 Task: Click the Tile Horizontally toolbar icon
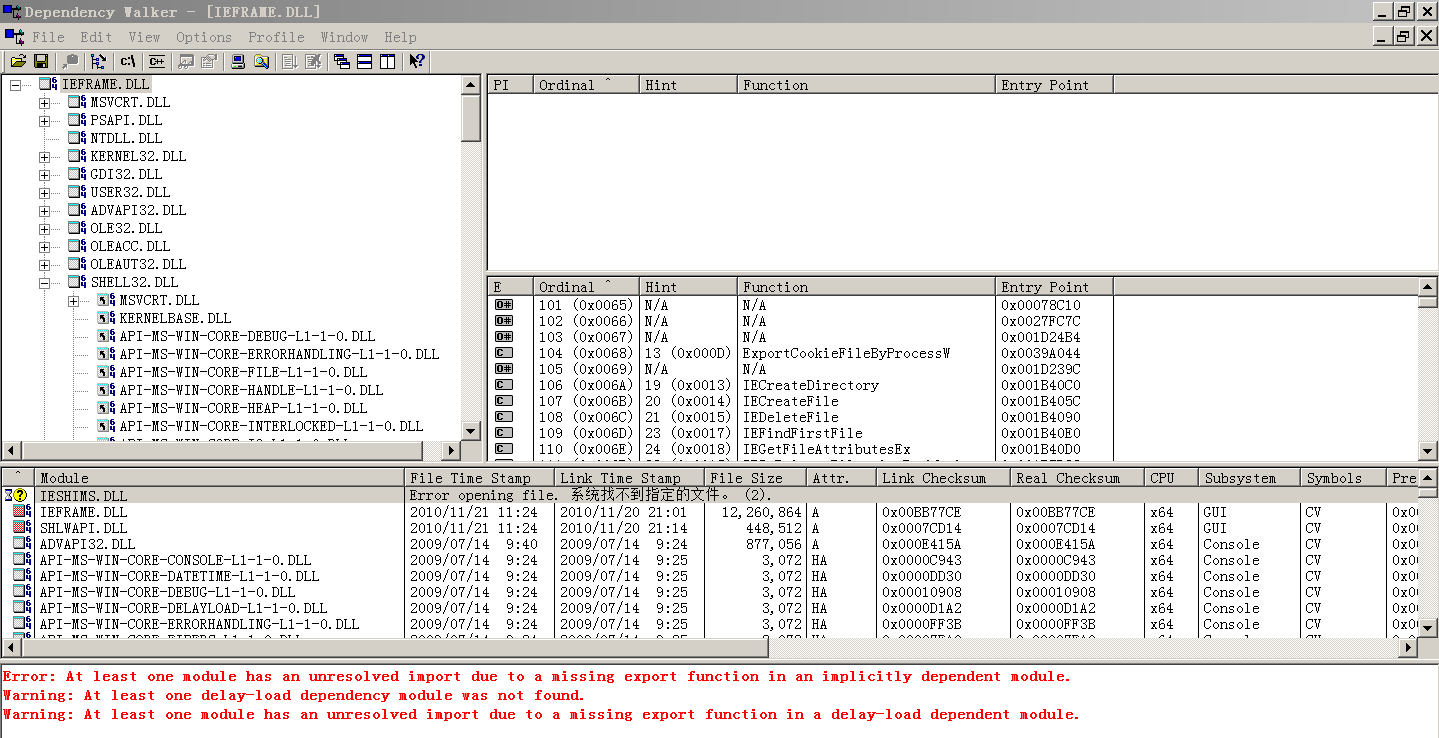click(x=364, y=61)
